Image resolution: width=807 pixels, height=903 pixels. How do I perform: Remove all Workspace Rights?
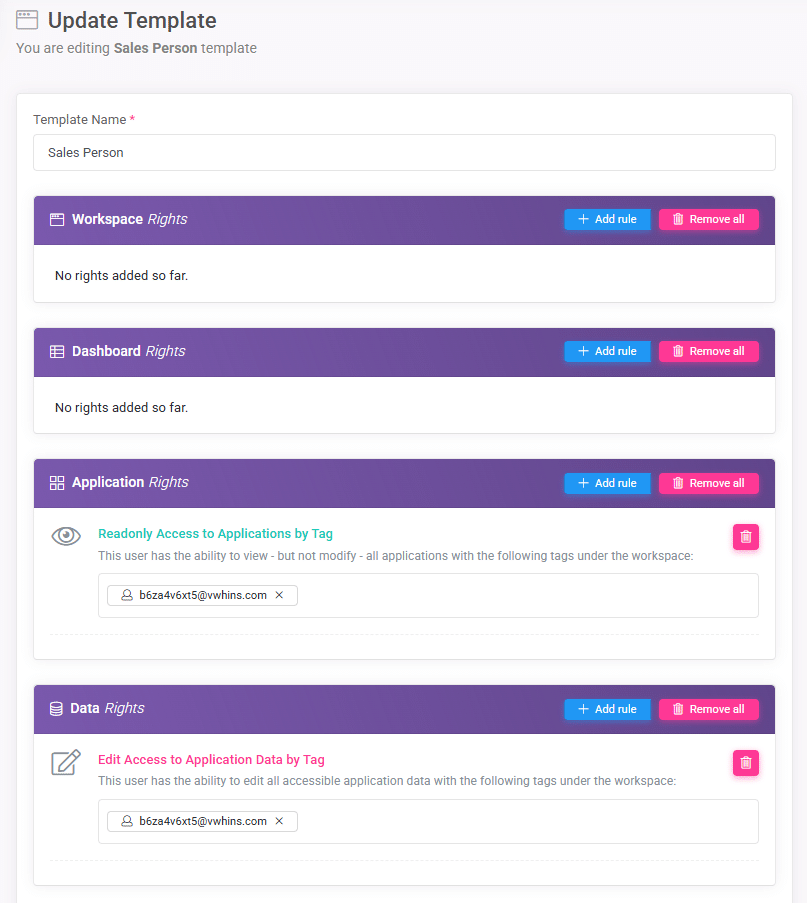tap(708, 219)
